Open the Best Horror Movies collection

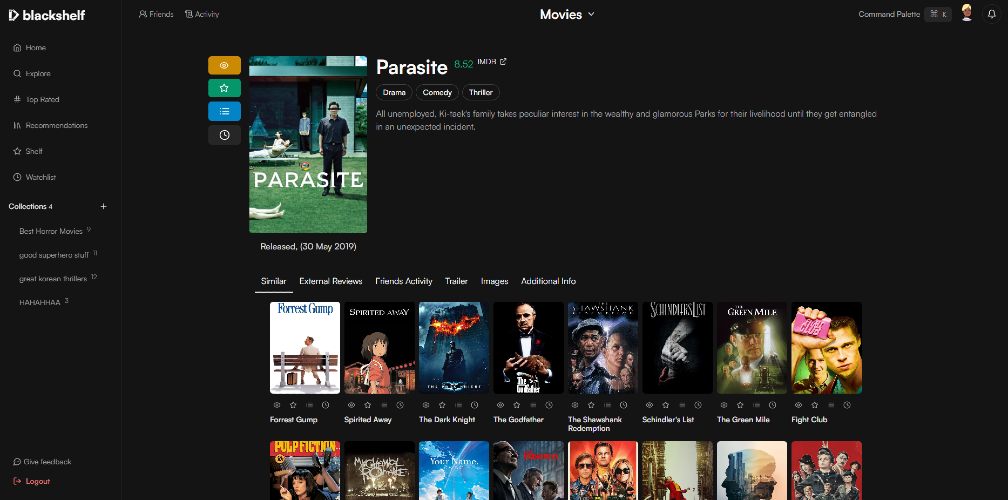[x=55, y=231]
